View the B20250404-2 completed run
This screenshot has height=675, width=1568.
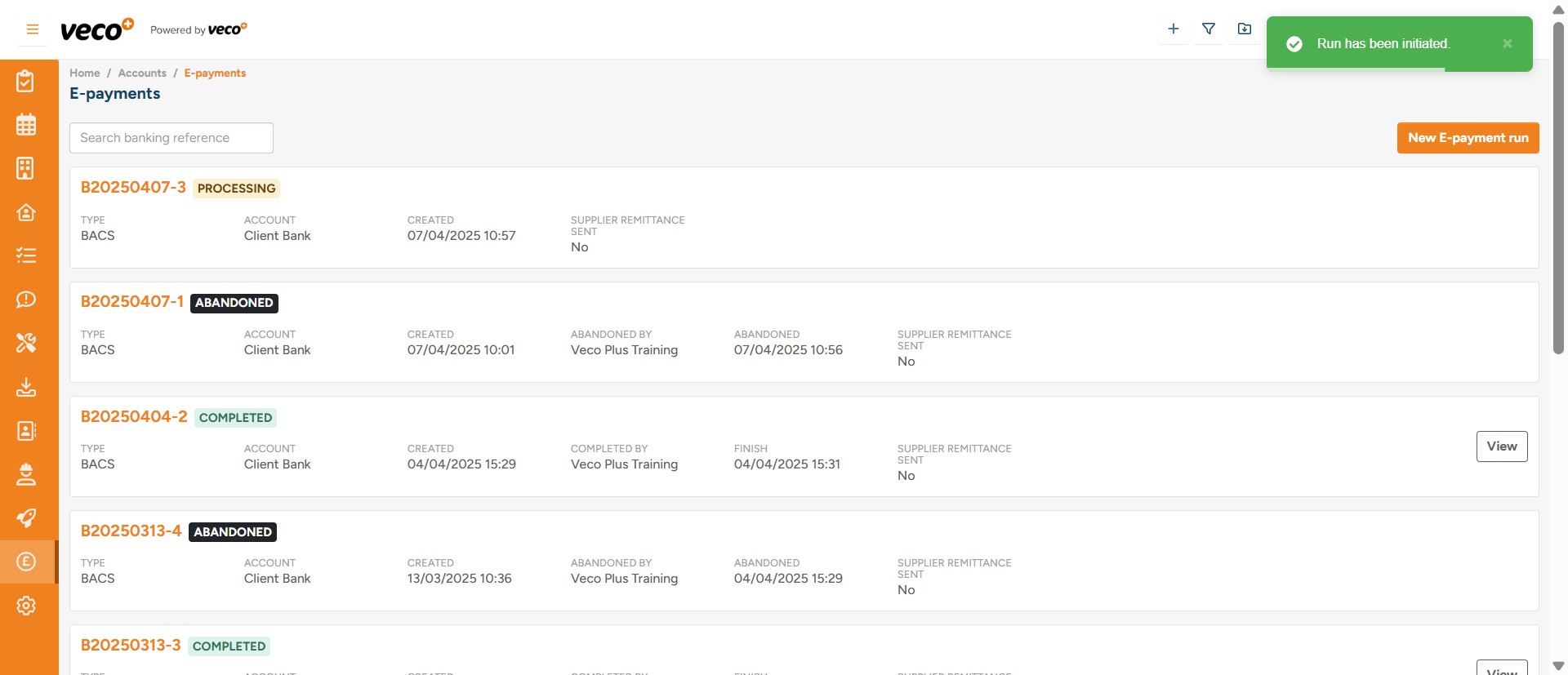pos(1501,446)
